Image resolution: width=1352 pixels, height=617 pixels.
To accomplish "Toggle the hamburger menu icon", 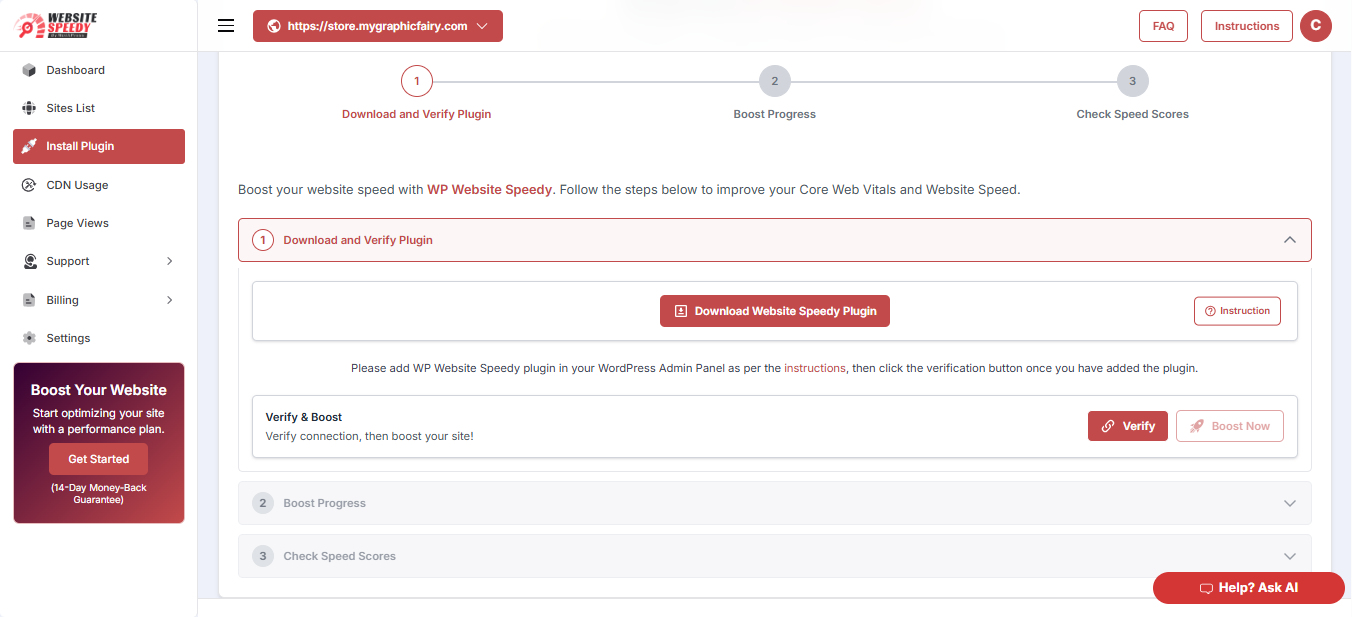I will tap(226, 26).
